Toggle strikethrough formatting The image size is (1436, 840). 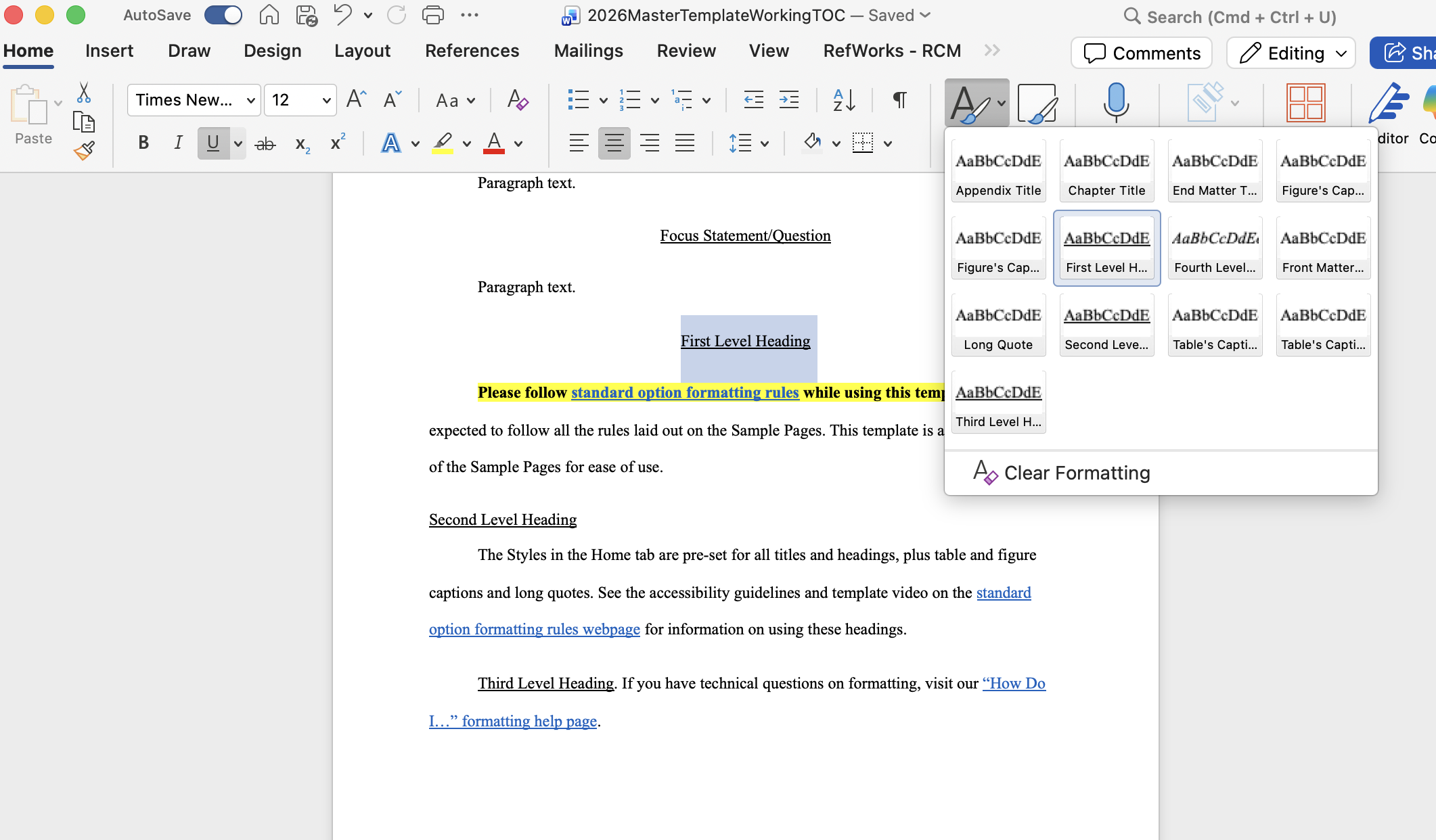[x=265, y=143]
